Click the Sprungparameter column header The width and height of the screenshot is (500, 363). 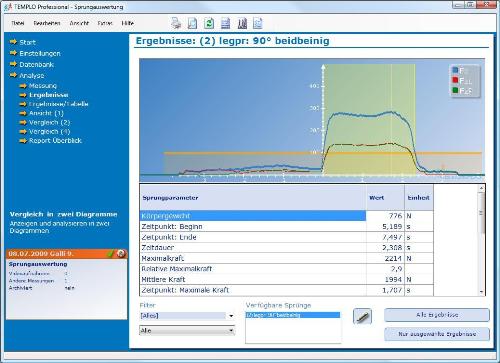[x=253, y=198]
